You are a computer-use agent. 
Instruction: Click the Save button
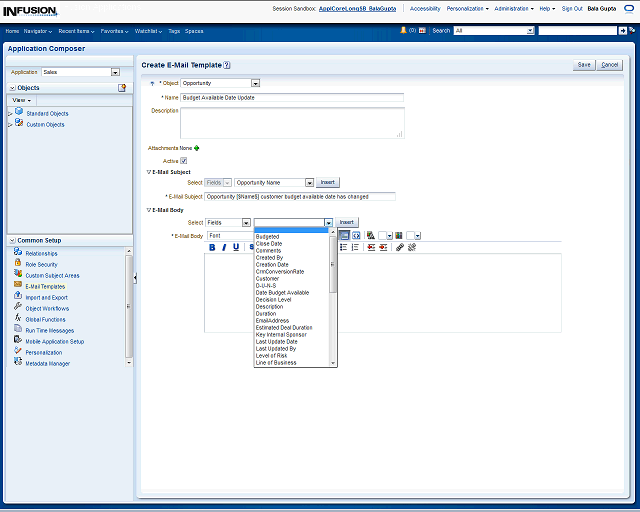[584, 64]
